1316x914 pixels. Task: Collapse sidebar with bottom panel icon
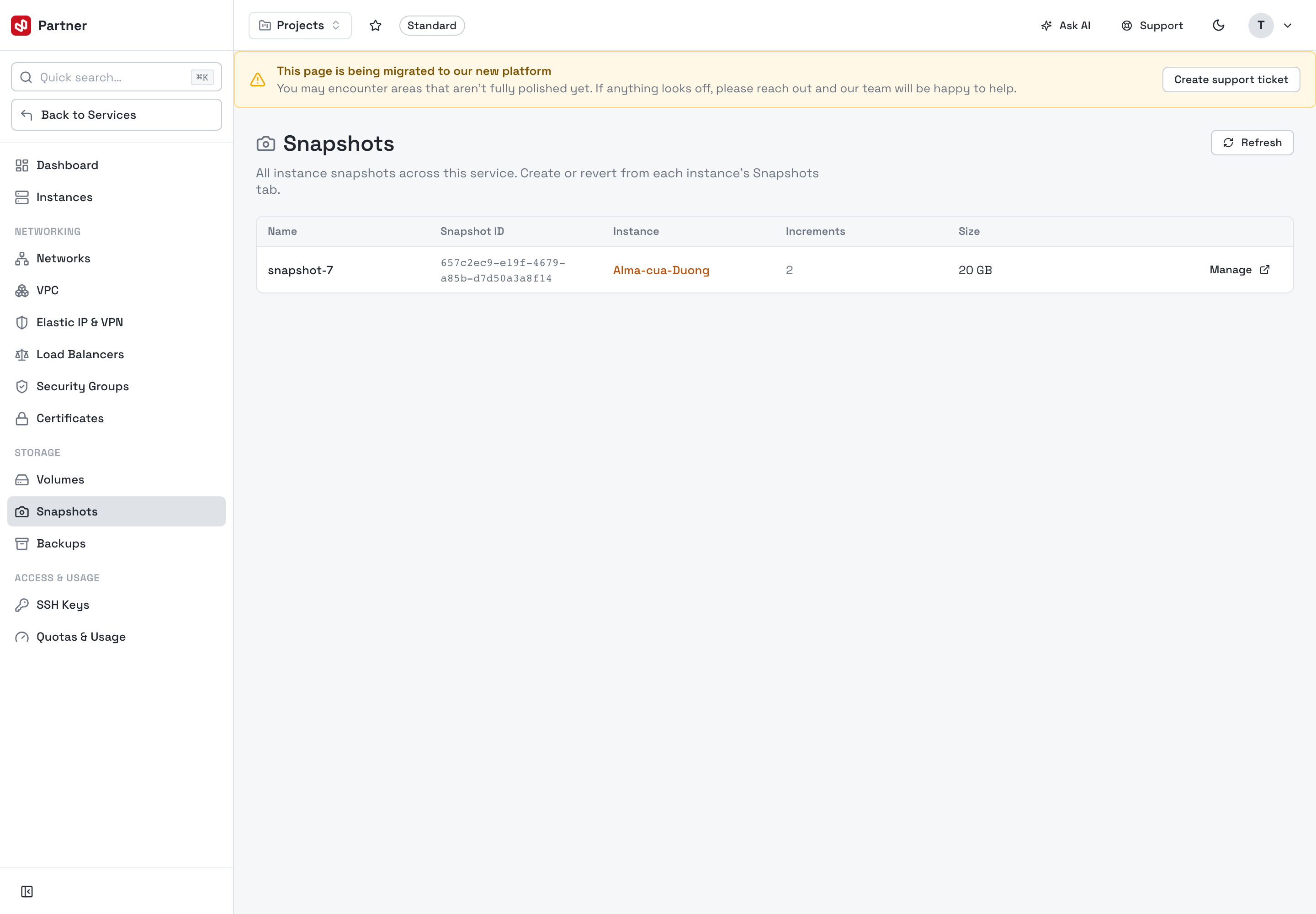click(x=27, y=891)
